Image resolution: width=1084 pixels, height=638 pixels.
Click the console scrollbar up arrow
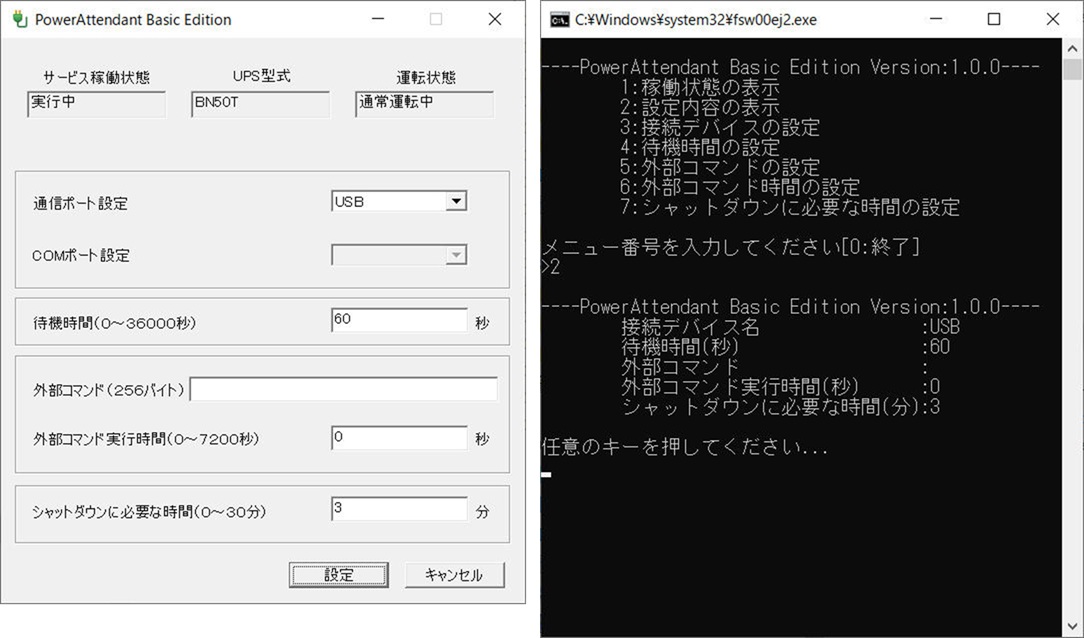[1072, 48]
